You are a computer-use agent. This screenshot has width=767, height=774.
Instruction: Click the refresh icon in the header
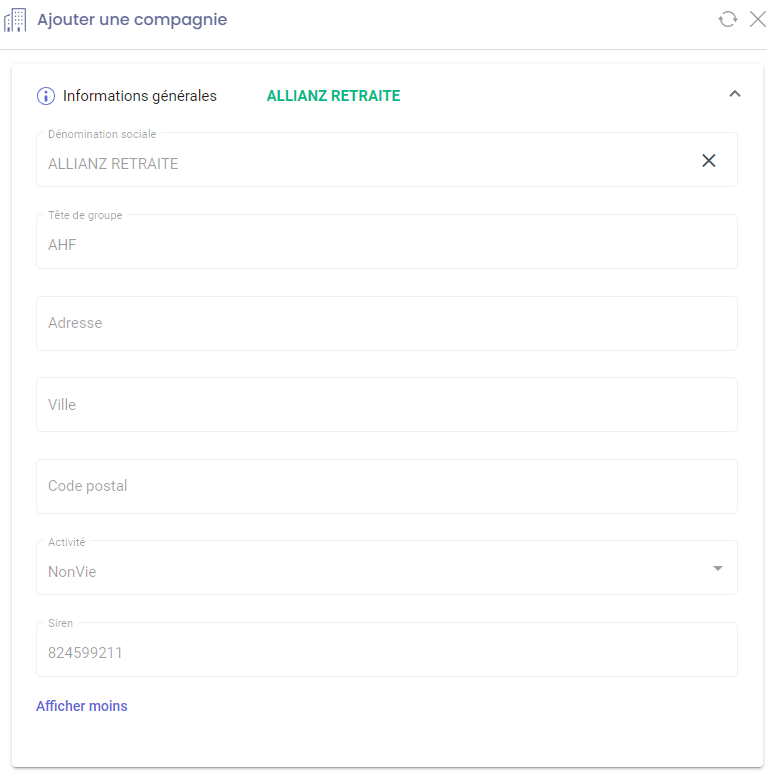[x=728, y=20]
